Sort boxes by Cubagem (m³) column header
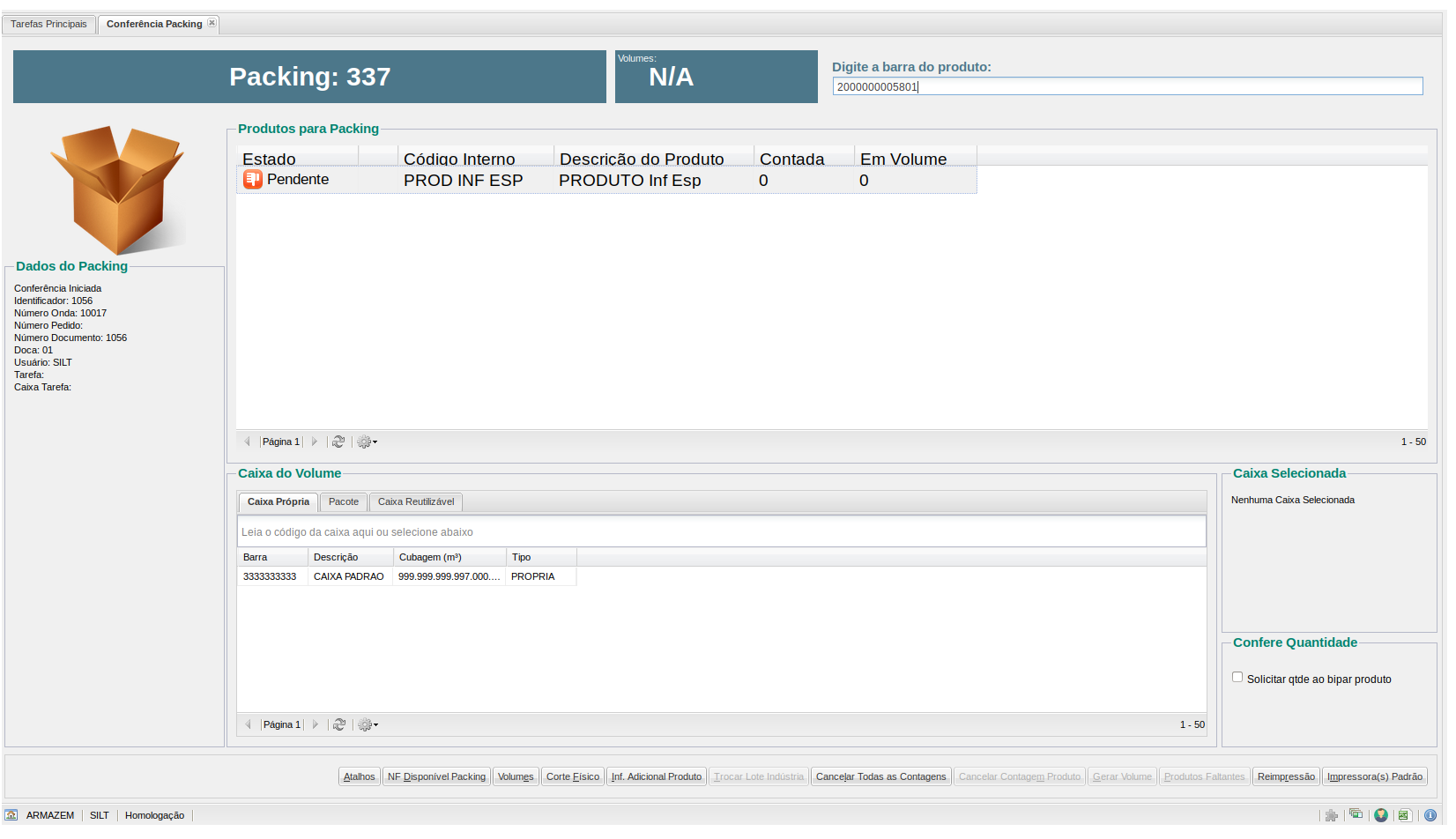This screenshot has width=1456, height=839. coord(449,557)
